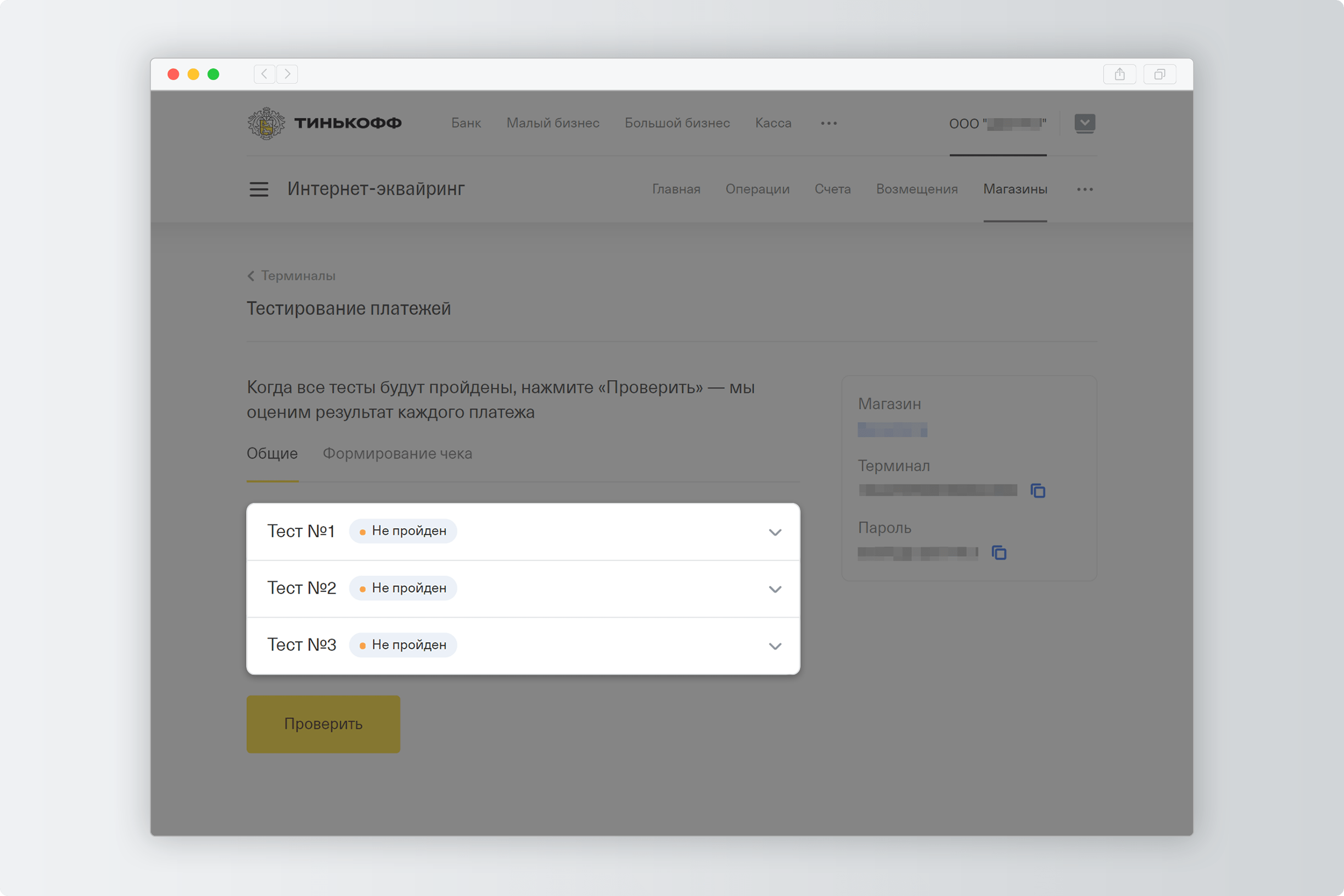Click the ООО company name
Image resolution: width=1344 pixels, height=896 pixels.
pos(998,124)
